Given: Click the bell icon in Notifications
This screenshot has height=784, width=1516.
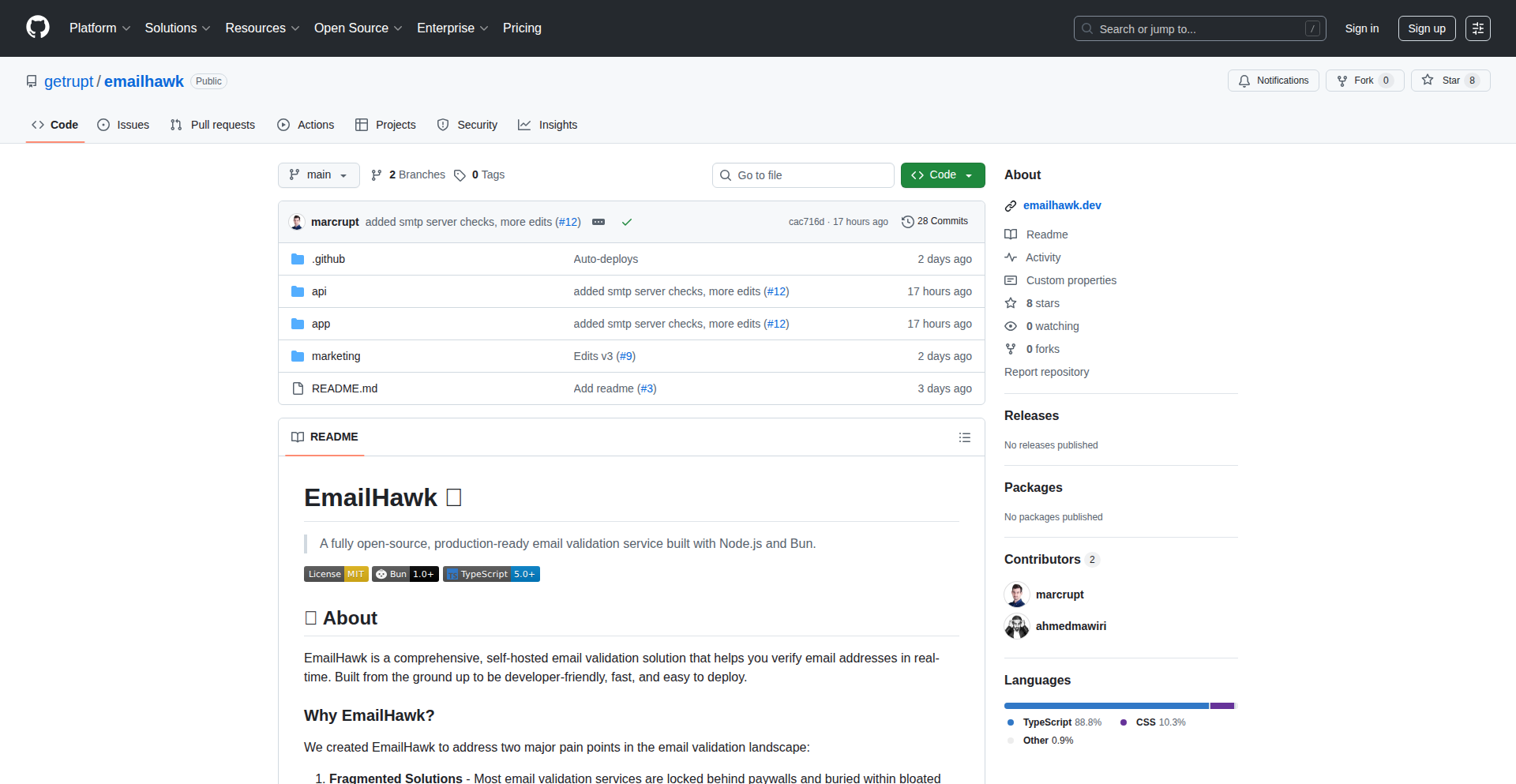Looking at the screenshot, I should point(1244,81).
